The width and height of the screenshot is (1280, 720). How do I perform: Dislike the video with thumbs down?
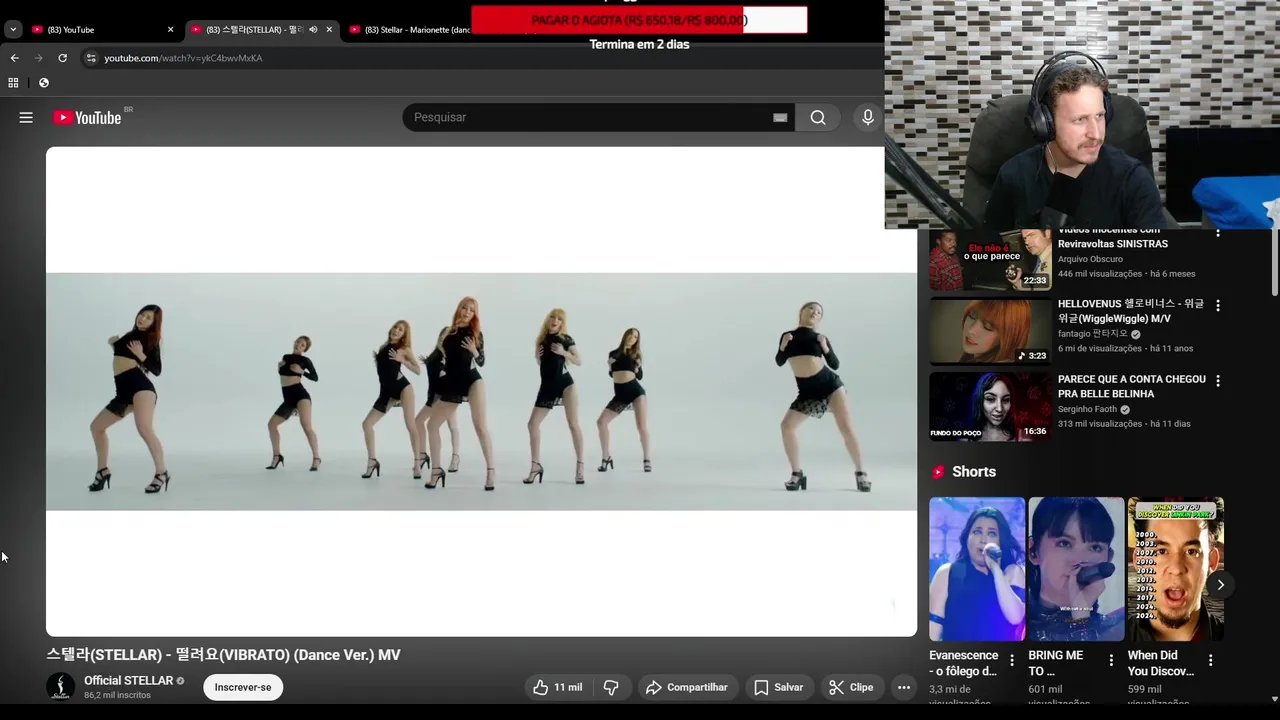coord(611,687)
